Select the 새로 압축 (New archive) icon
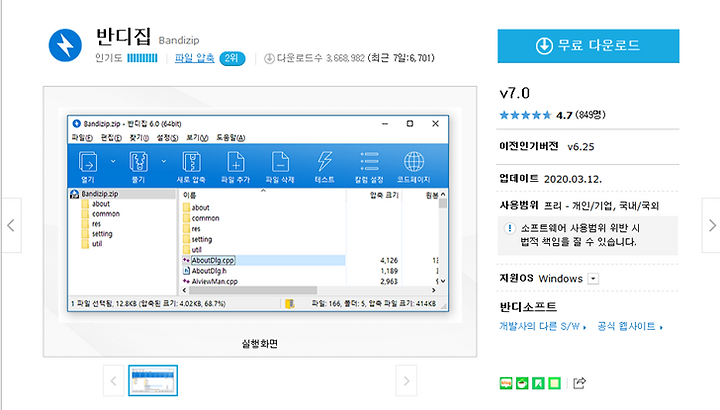This screenshot has height=410, width=720. (191, 162)
